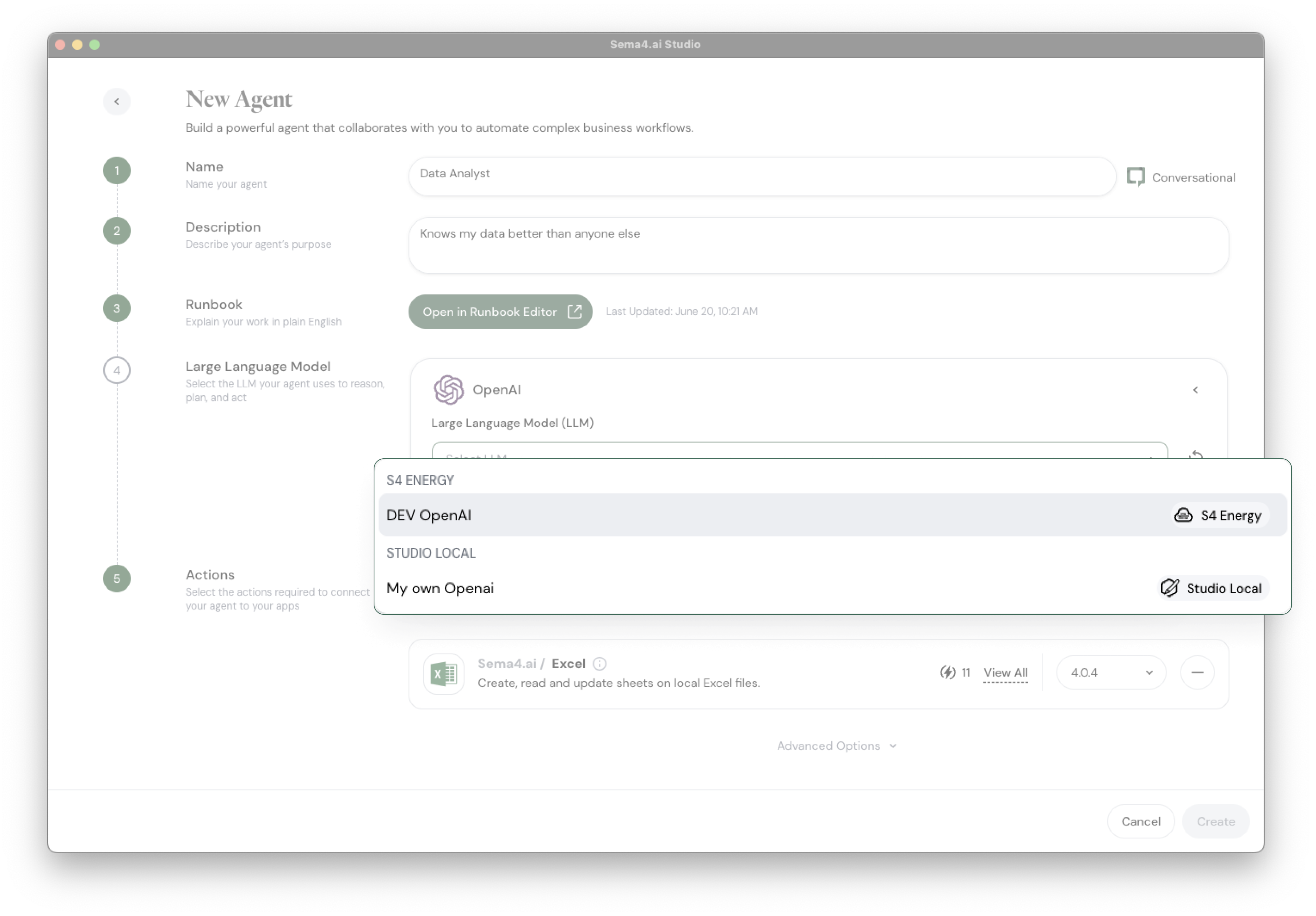This screenshot has height=916, width=1316.
Task: Focus the Description text area
Action: (818, 245)
